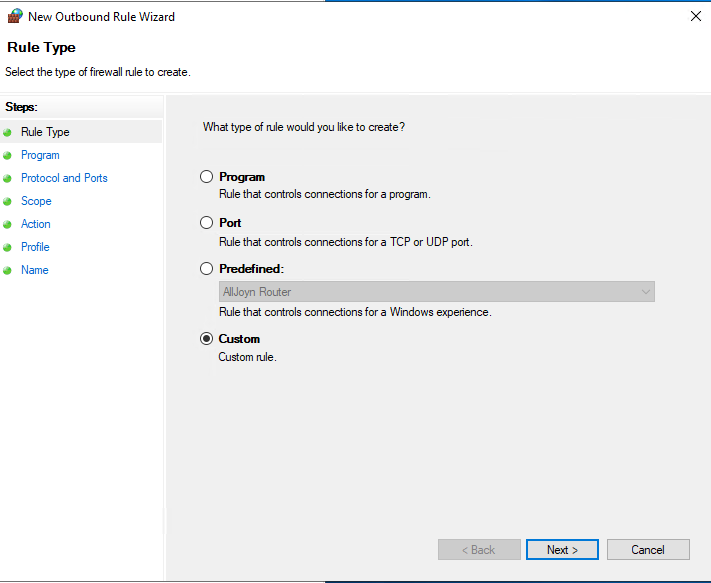Click the green bullet beside Rule Type
This screenshot has height=583, width=711.
7,132
